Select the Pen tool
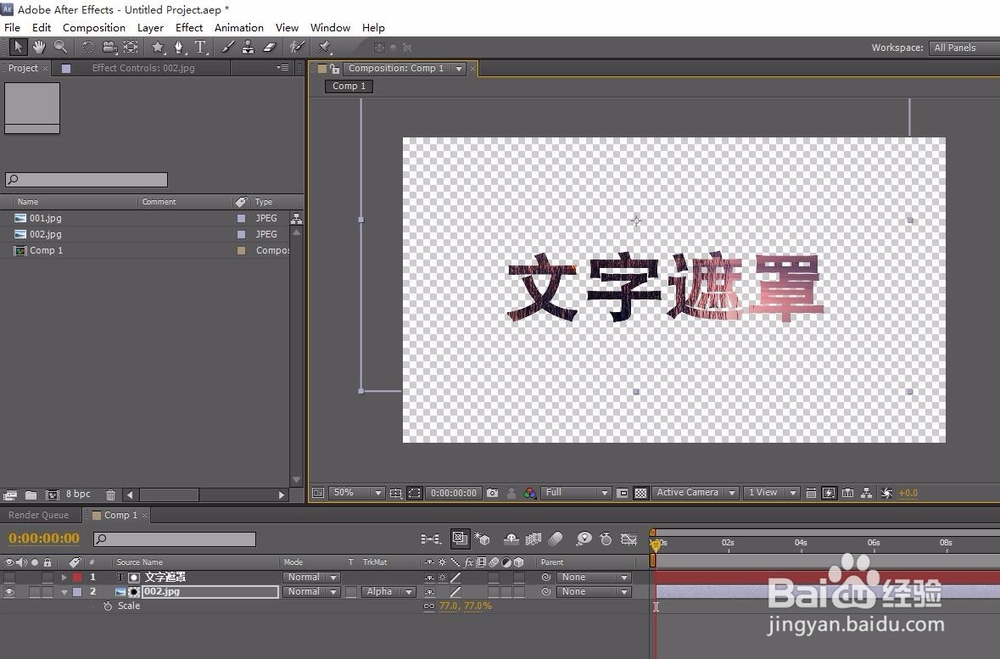This screenshot has width=1000, height=659. 179,47
